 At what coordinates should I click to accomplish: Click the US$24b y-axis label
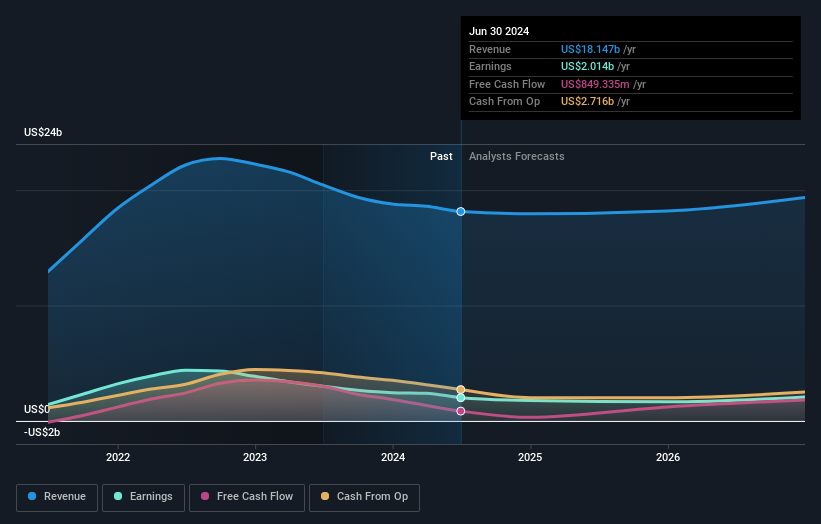43,132
